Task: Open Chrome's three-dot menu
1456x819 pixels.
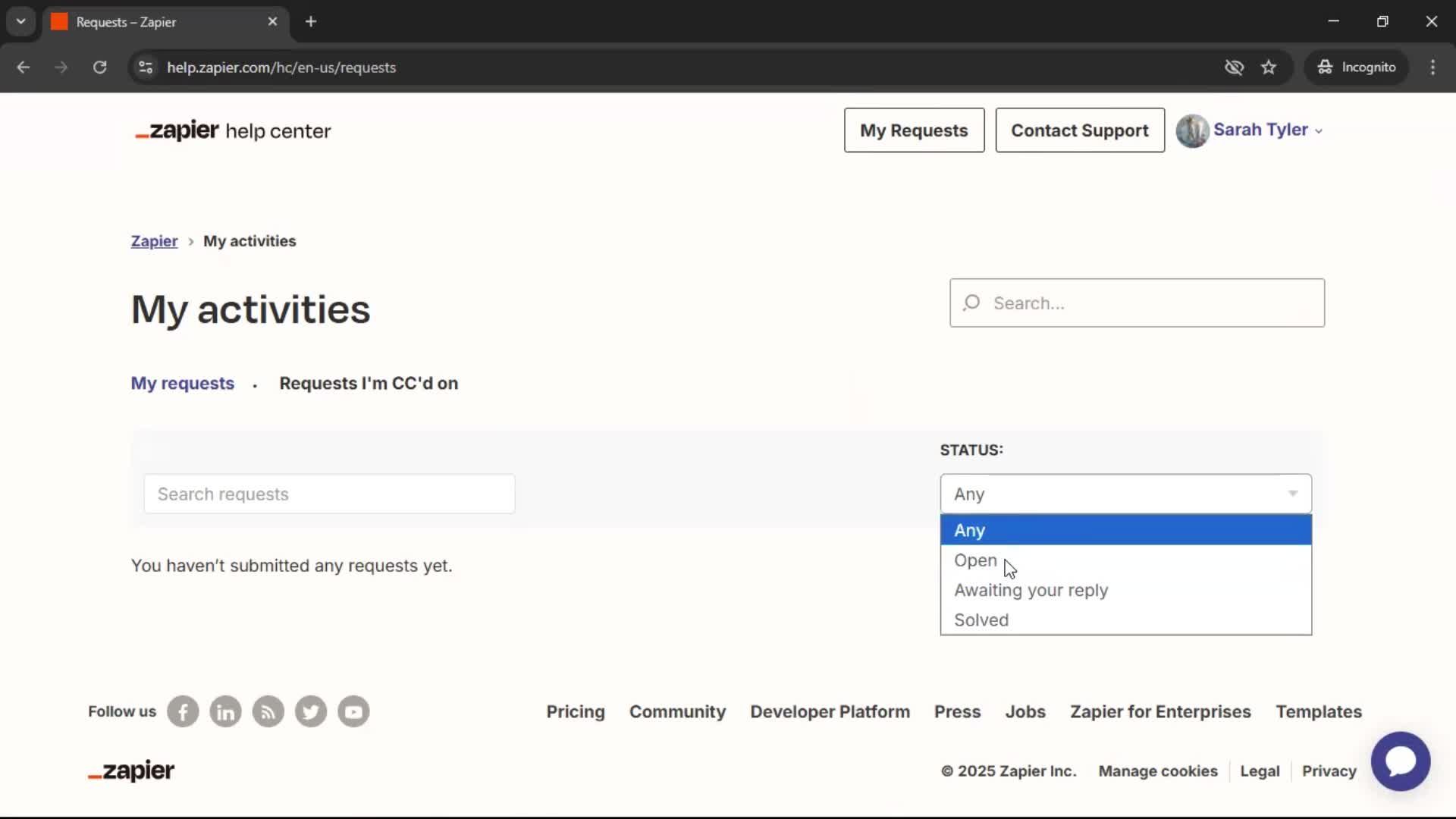Action: click(1432, 67)
